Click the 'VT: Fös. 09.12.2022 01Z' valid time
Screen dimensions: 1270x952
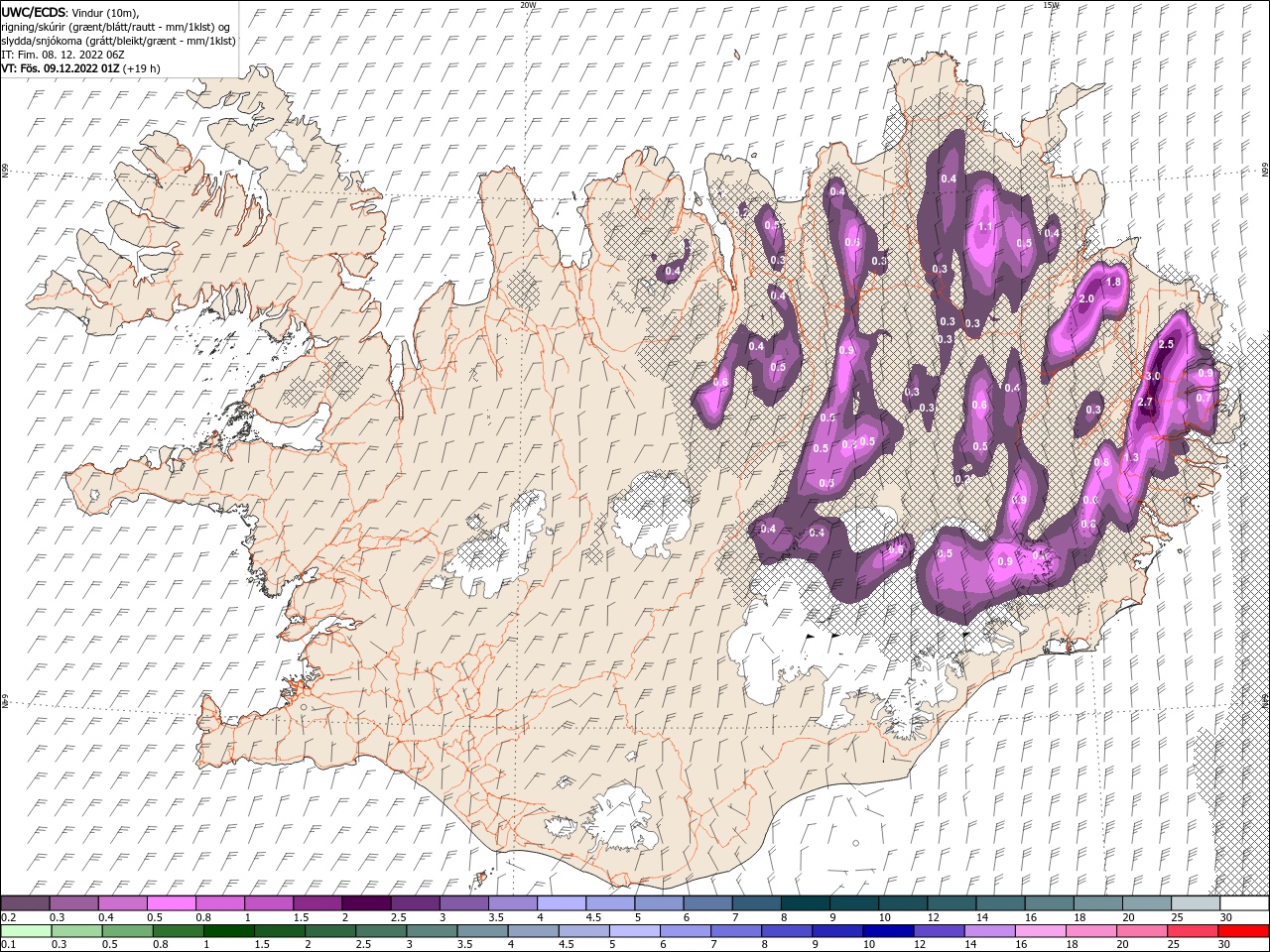tap(61, 68)
